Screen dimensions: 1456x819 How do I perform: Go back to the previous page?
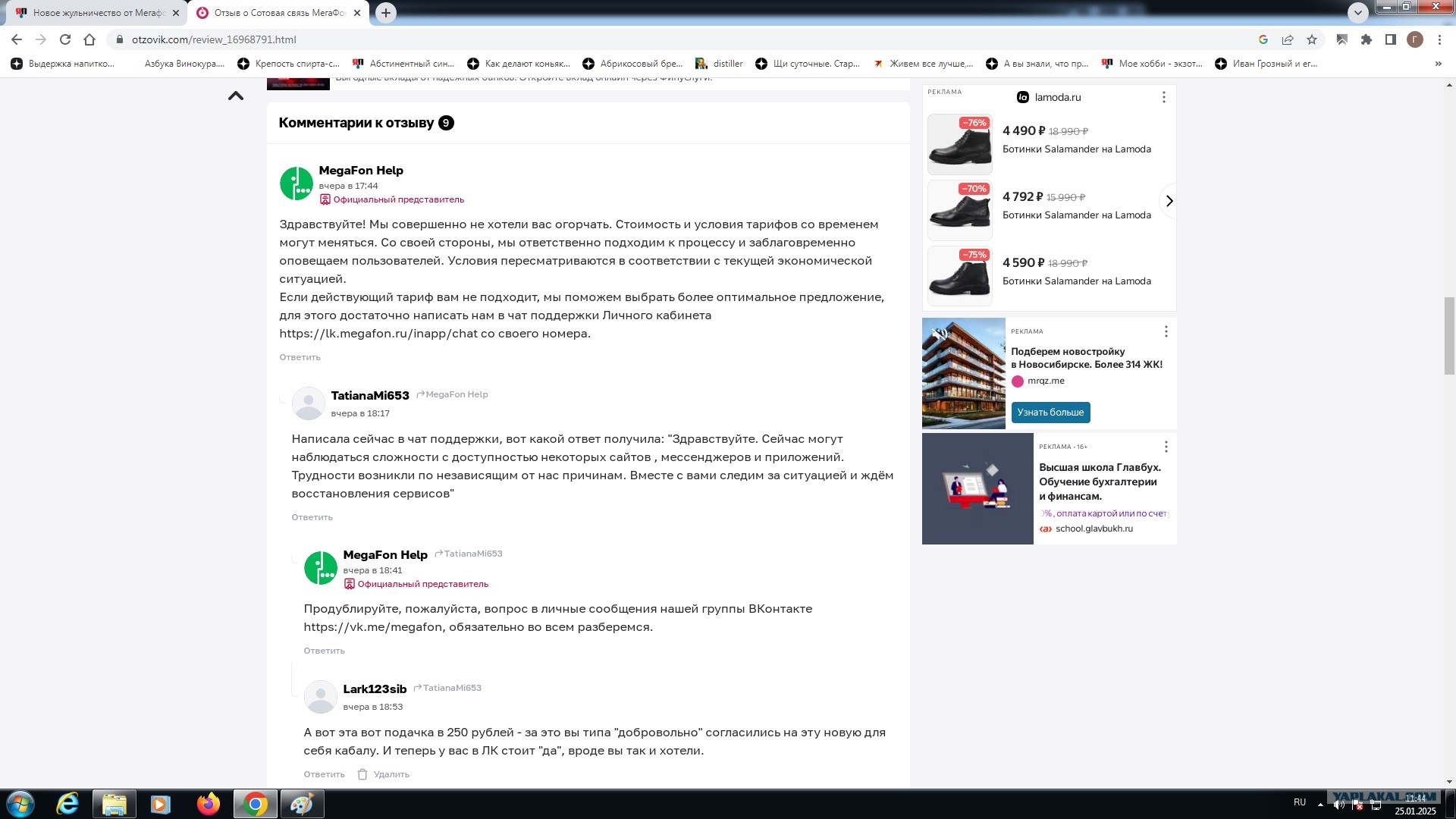click(x=17, y=39)
